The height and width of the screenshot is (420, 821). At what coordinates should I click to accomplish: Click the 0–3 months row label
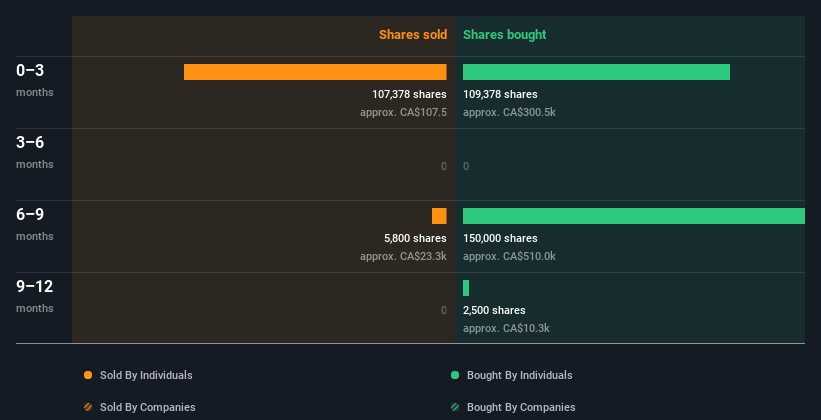tap(35, 80)
